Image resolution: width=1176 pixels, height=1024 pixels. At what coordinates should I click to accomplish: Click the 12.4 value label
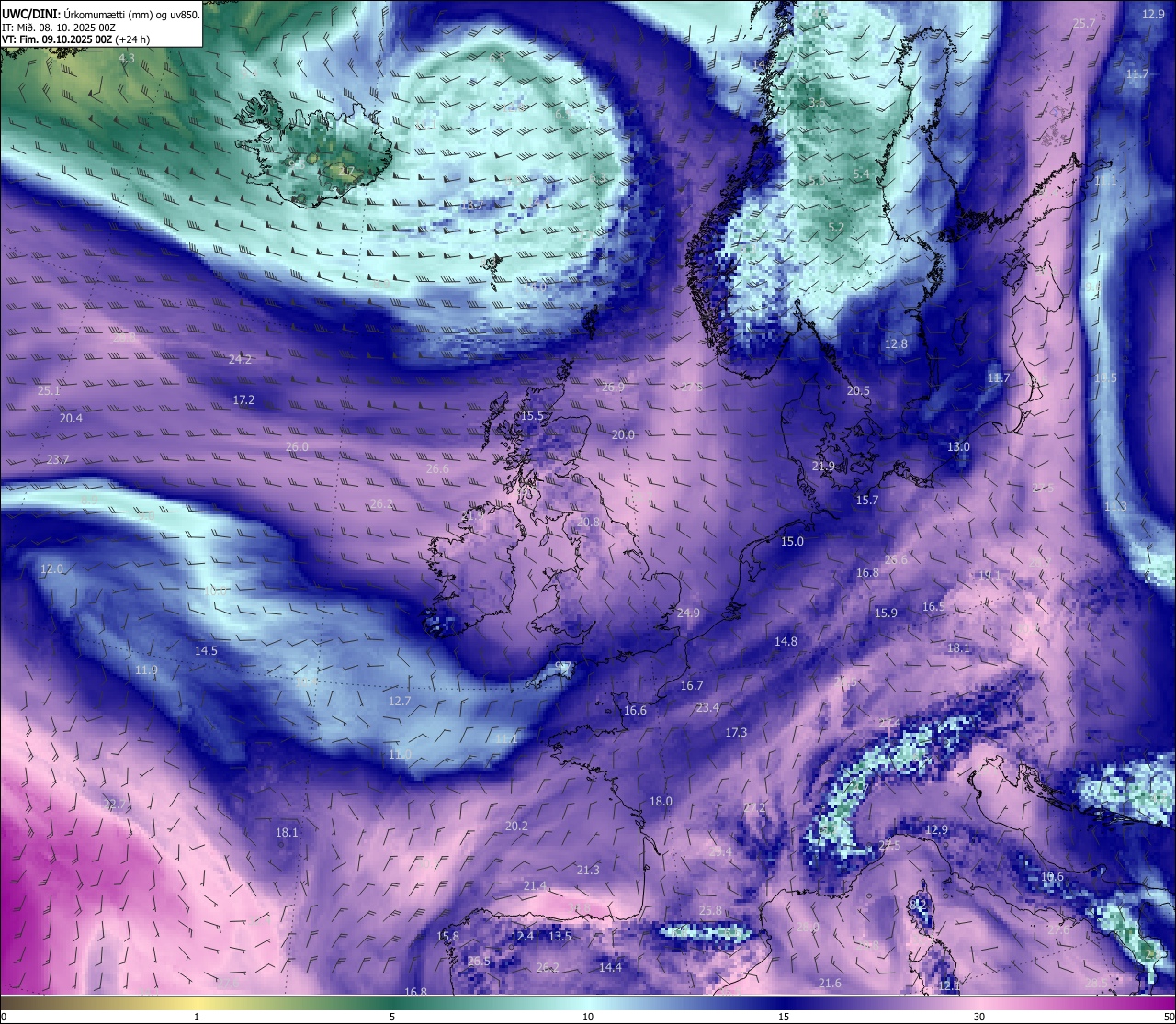click(x=522, y=936)
